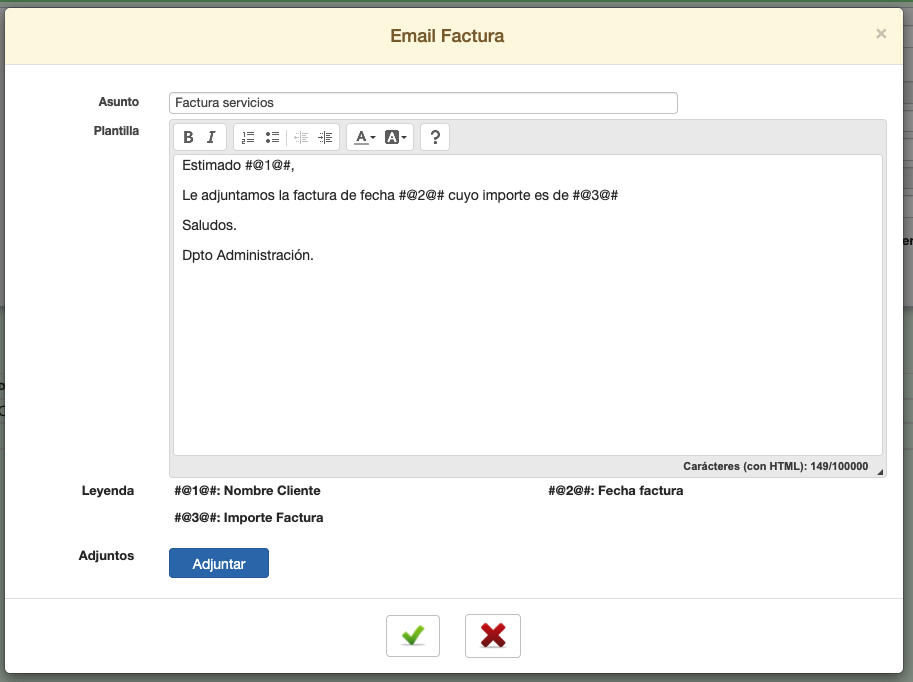Viewport: 913px width, 682px height.
Task: Close the Email Factura dialog
Action: coord(881,34)
